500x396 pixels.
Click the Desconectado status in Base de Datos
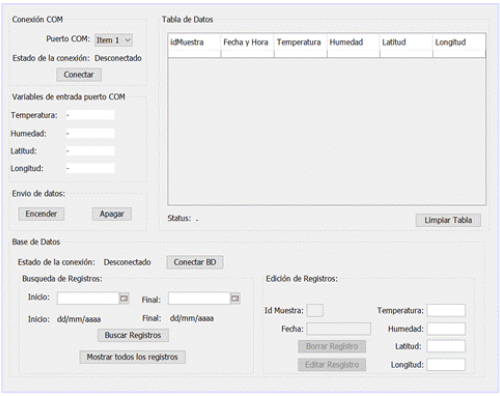[x=127, y=262]
